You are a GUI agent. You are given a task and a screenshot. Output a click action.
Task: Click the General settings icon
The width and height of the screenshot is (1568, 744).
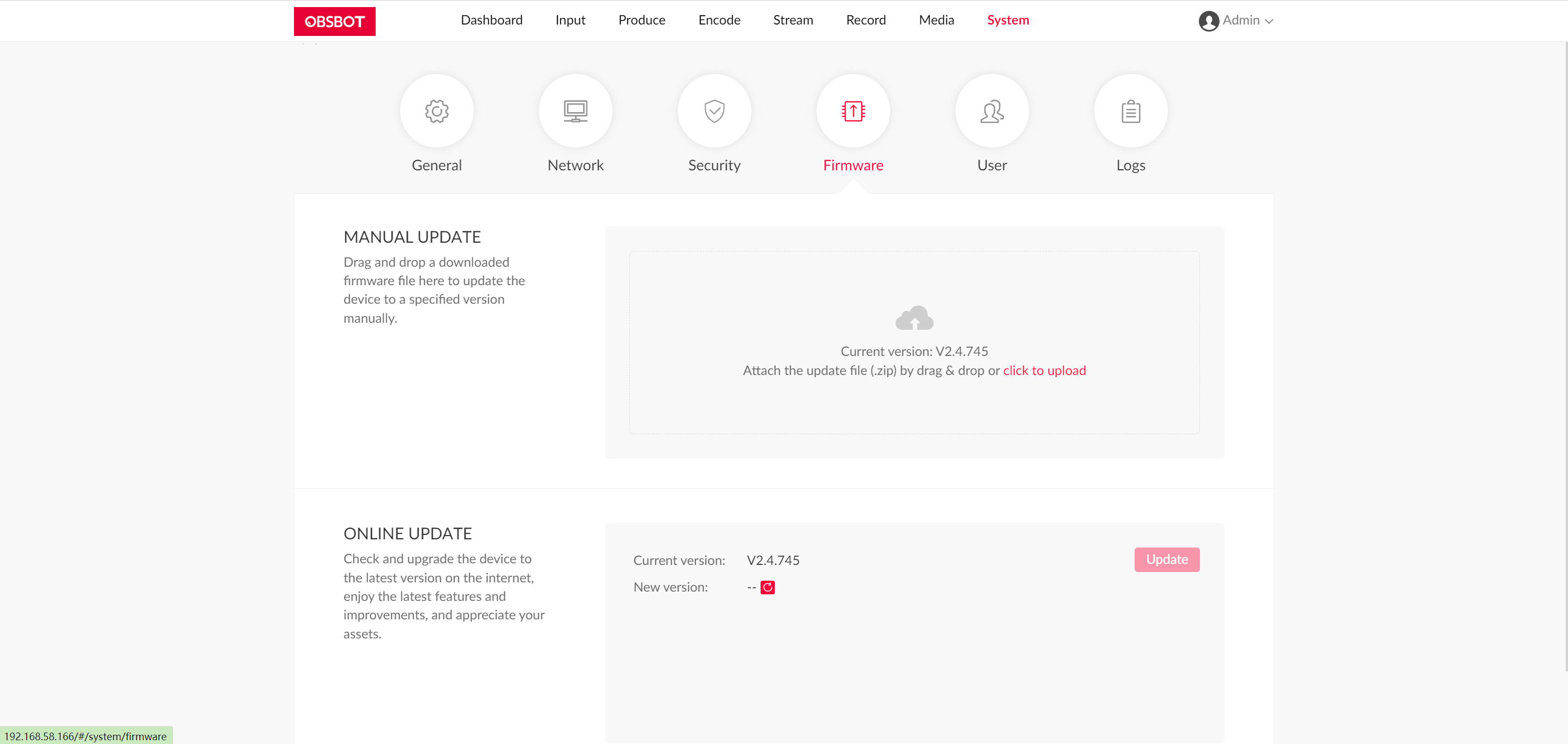(436, 111)
